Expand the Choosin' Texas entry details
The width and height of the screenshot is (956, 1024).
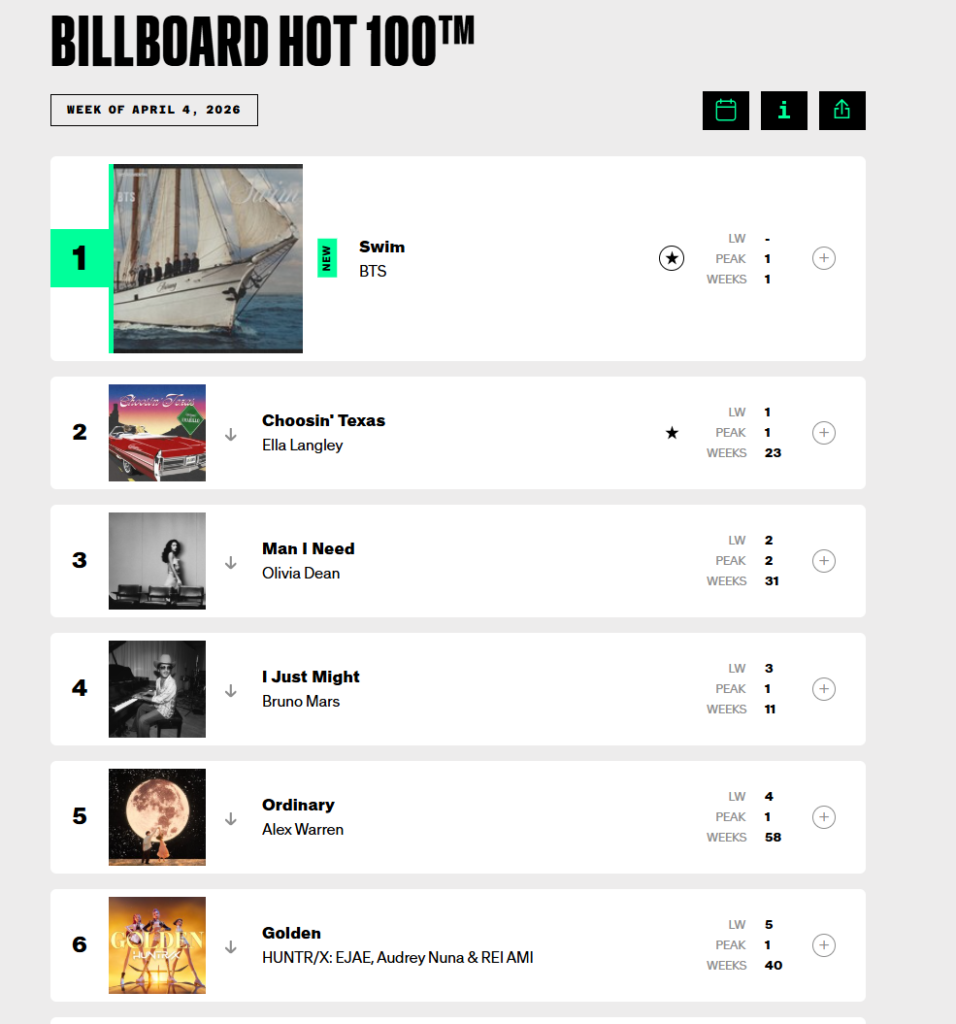point(823,433)
